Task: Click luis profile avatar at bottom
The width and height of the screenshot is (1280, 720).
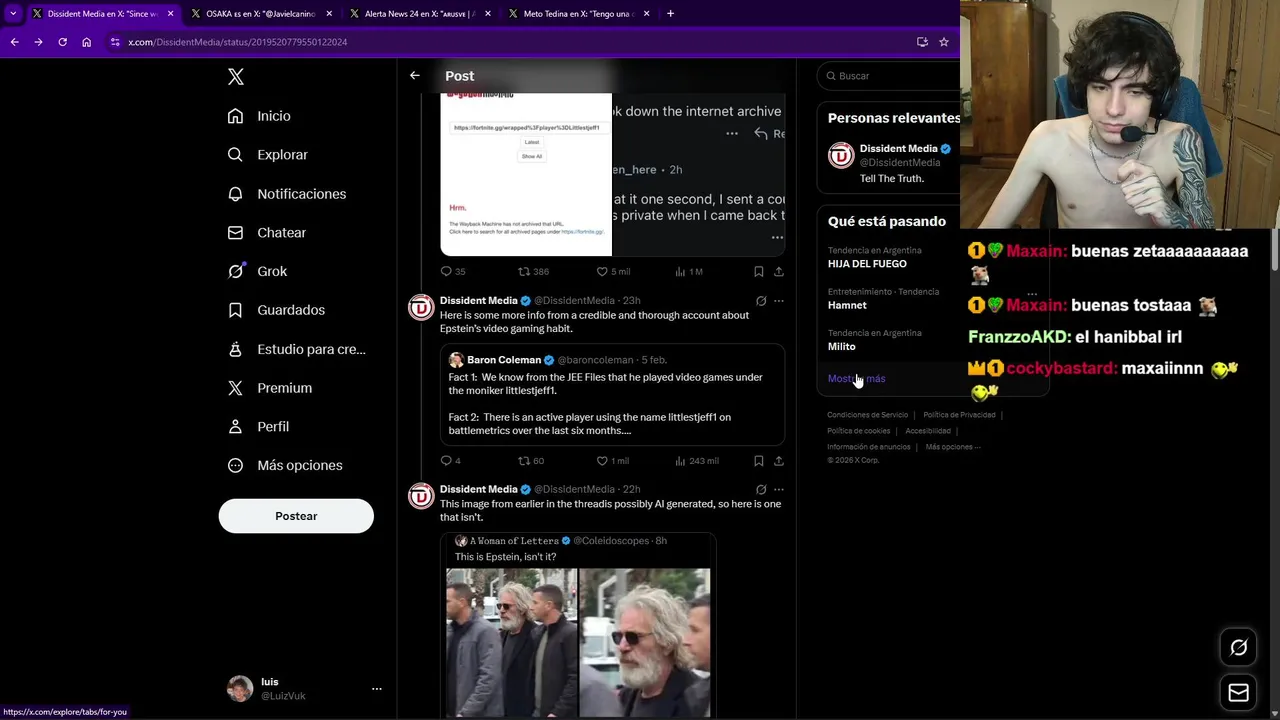Action: 240,689
